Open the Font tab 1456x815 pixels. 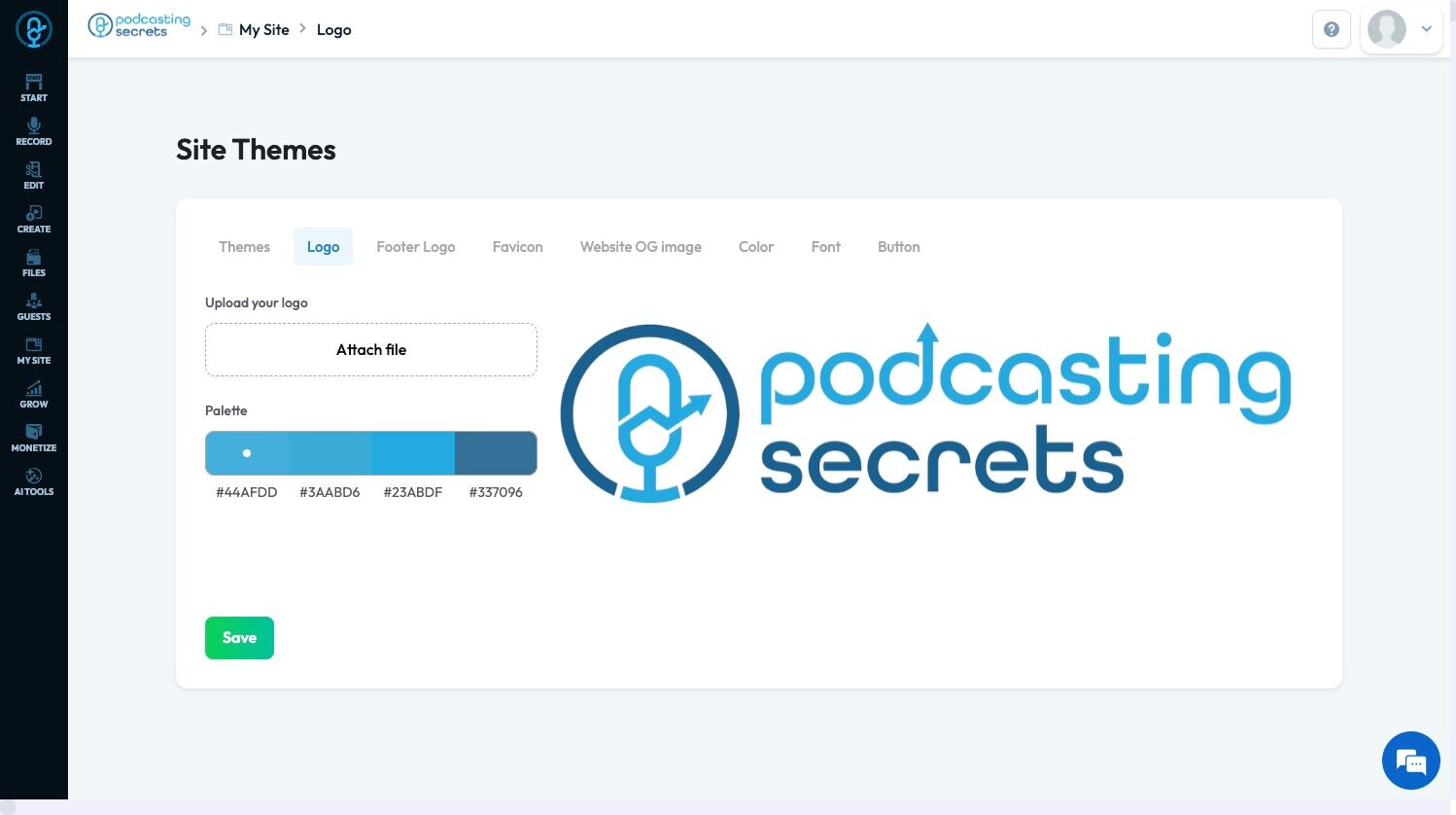tap(826, 247)
